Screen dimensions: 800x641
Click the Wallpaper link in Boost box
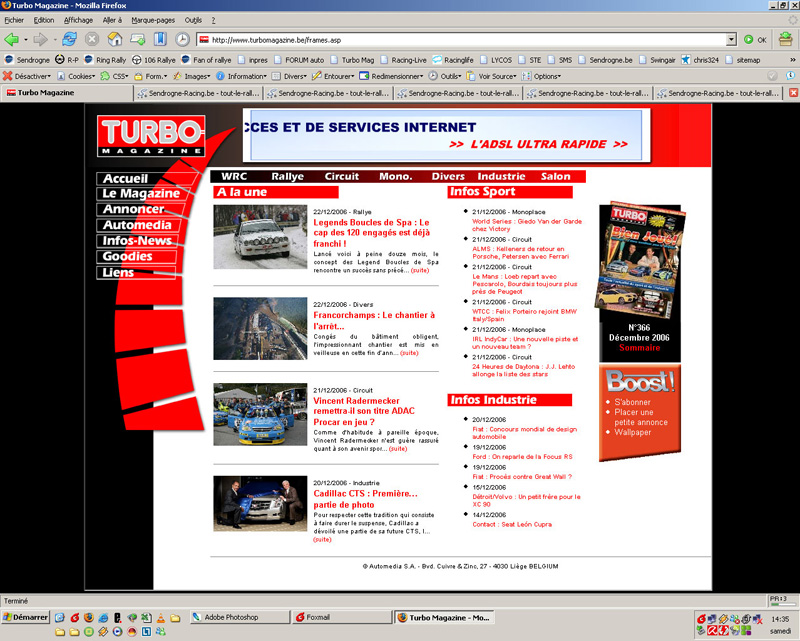(x=633, y=432)
